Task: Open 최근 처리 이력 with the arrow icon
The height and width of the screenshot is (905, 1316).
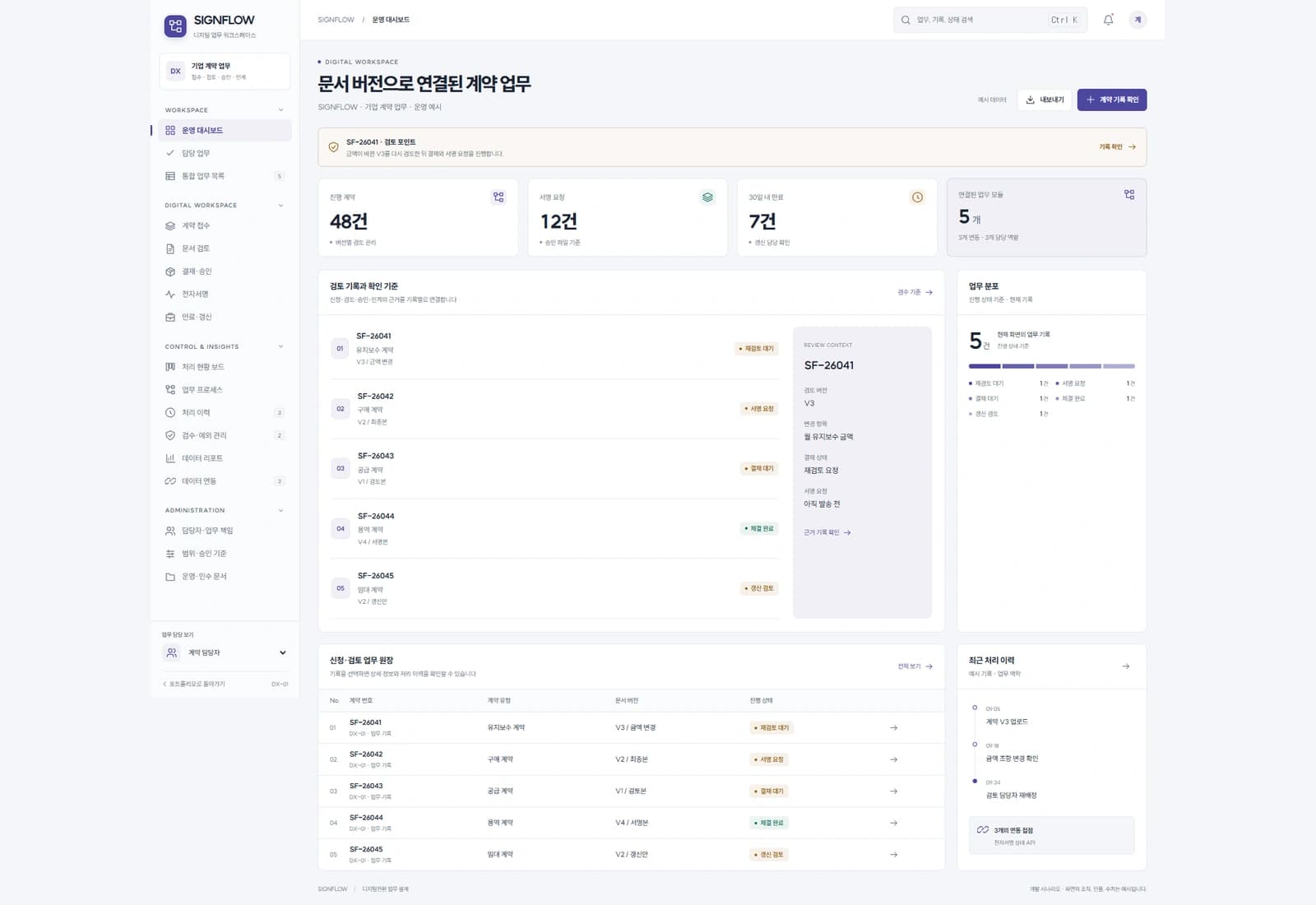Action: (1125, 666)
